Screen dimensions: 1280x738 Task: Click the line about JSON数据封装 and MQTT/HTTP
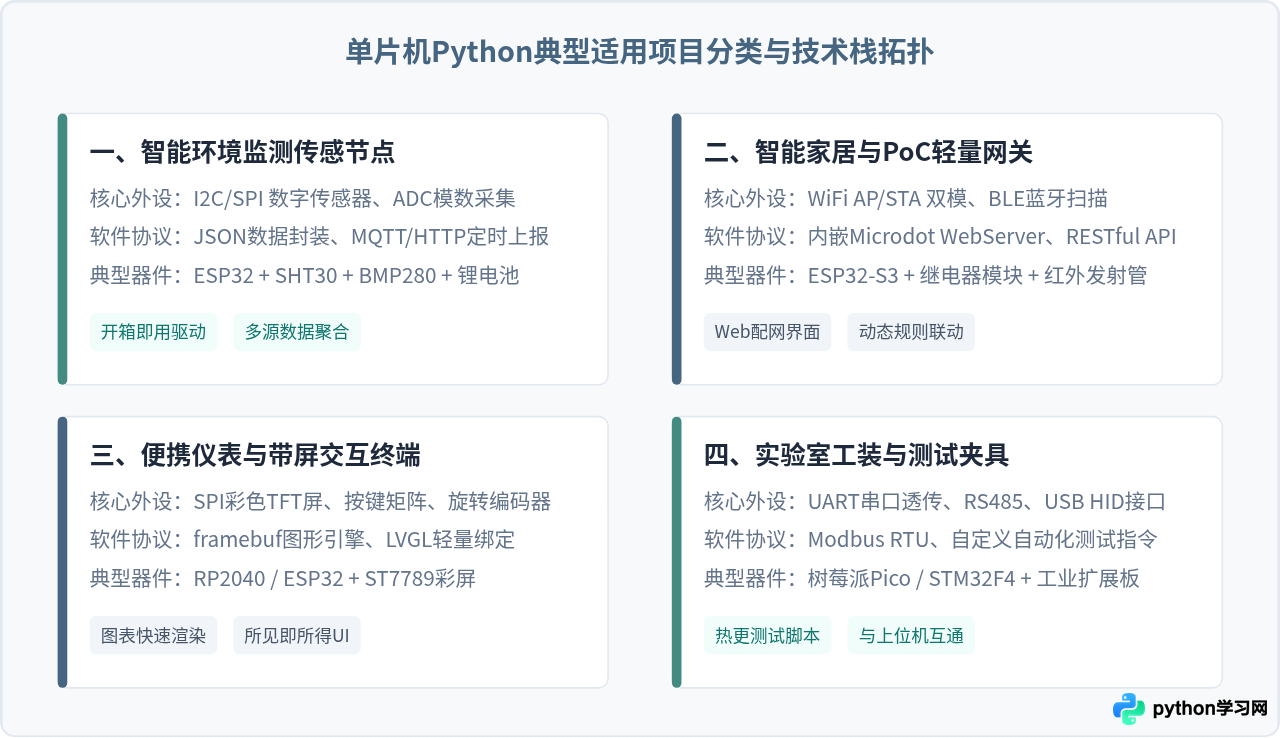coord(320,237)
